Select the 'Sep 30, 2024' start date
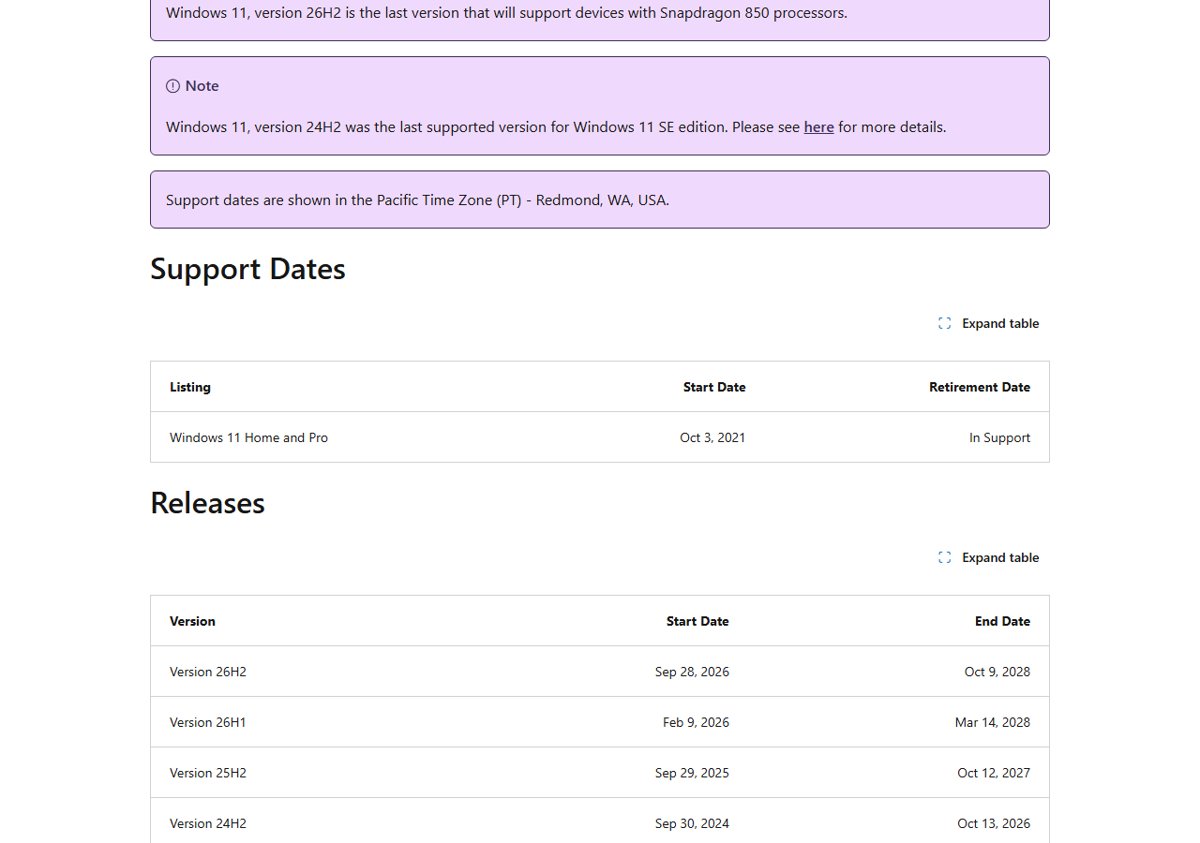Viewport: 1200px width, 843px height. (692, 824)
